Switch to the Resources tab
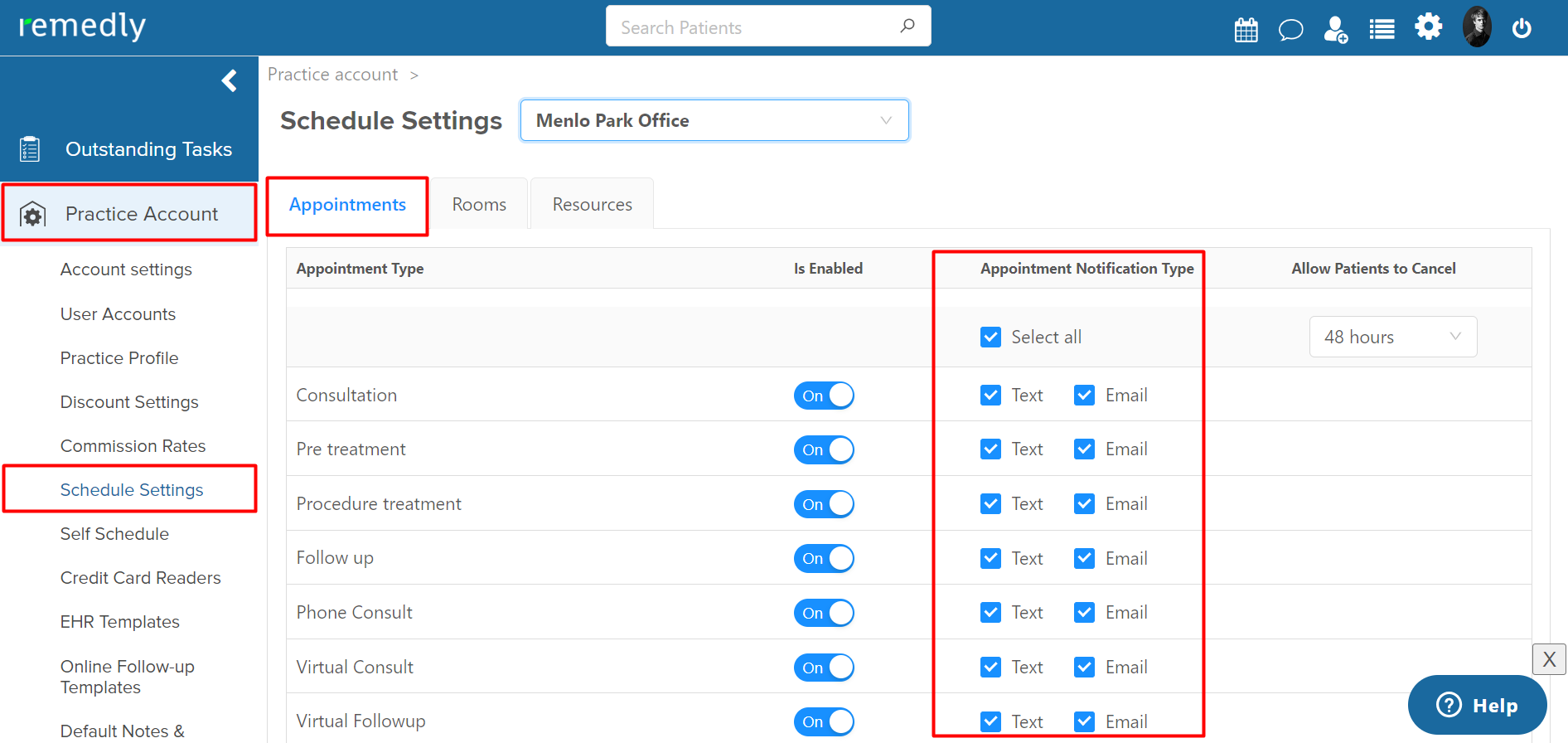This screenshot has height=743, width=1568. pos(592,204)
